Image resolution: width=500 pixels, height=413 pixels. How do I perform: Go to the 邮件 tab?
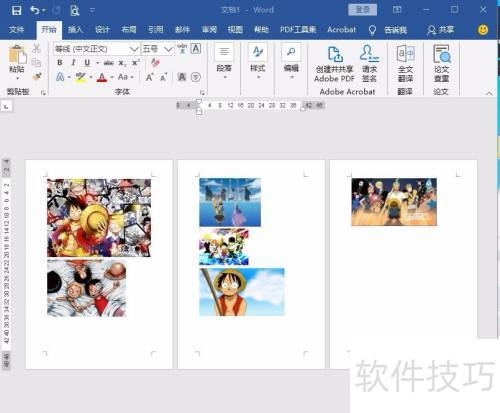pyautogui.click(x=182, y=30)
